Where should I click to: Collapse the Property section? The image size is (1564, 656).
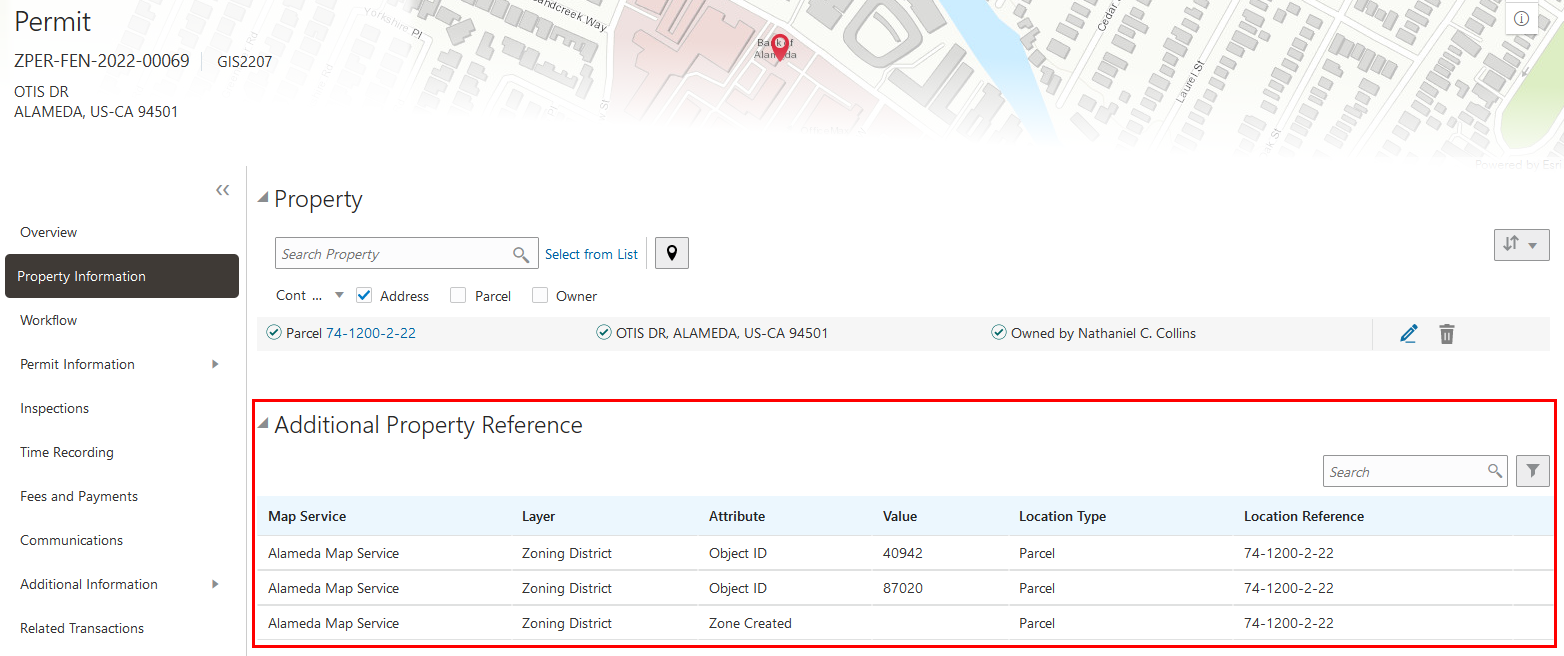tap(263, 198)
